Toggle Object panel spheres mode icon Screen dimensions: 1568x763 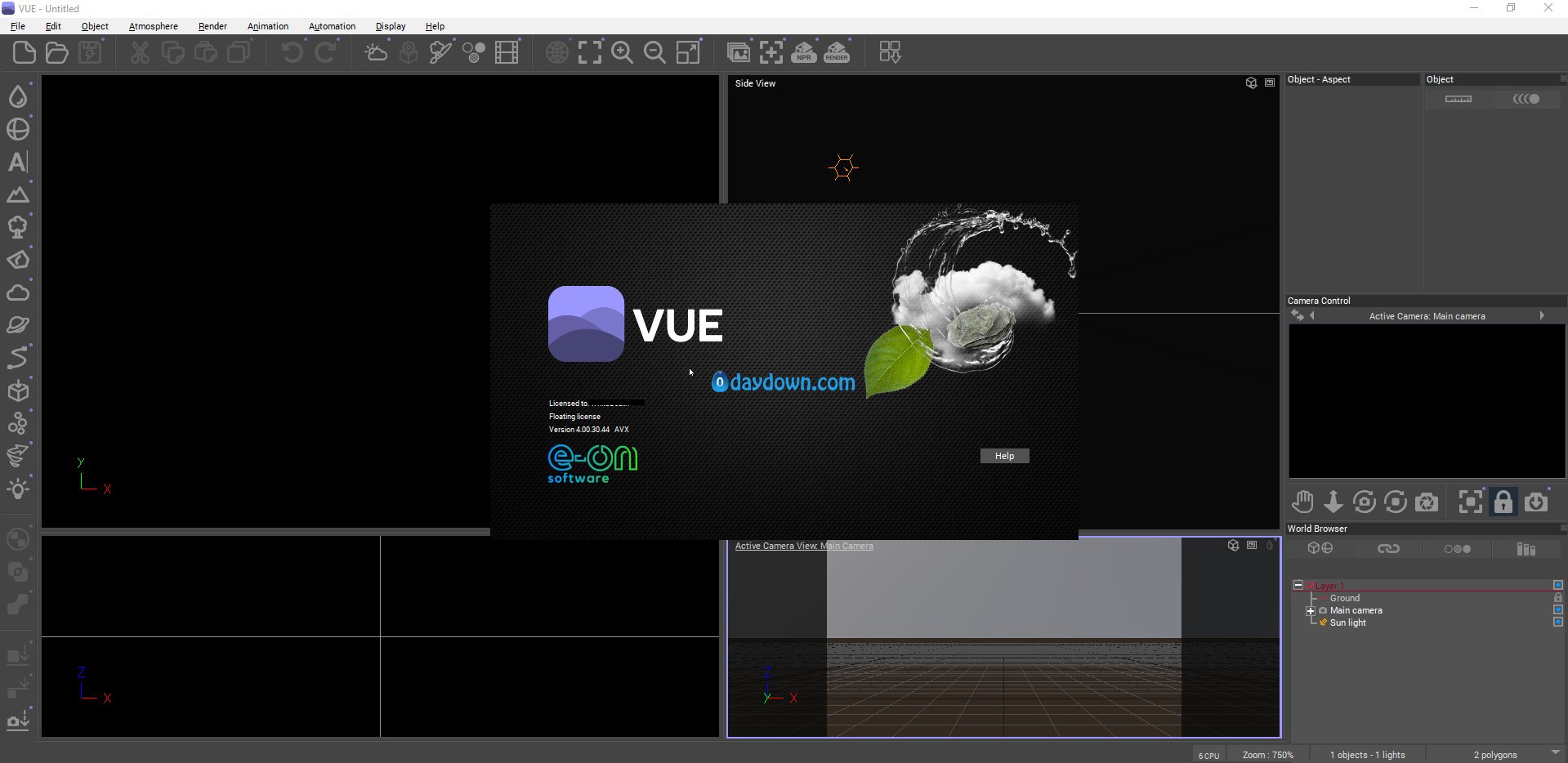click(1526, 99)
